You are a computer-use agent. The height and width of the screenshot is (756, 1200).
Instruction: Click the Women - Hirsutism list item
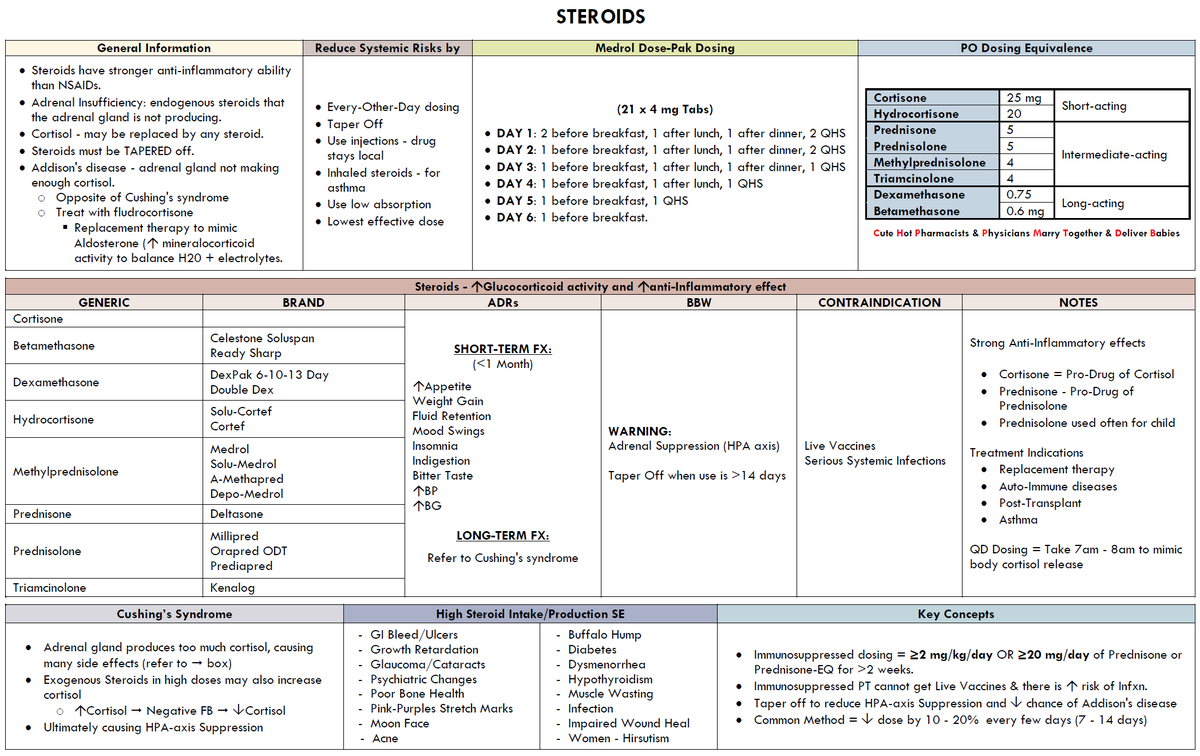coord(618,739)
